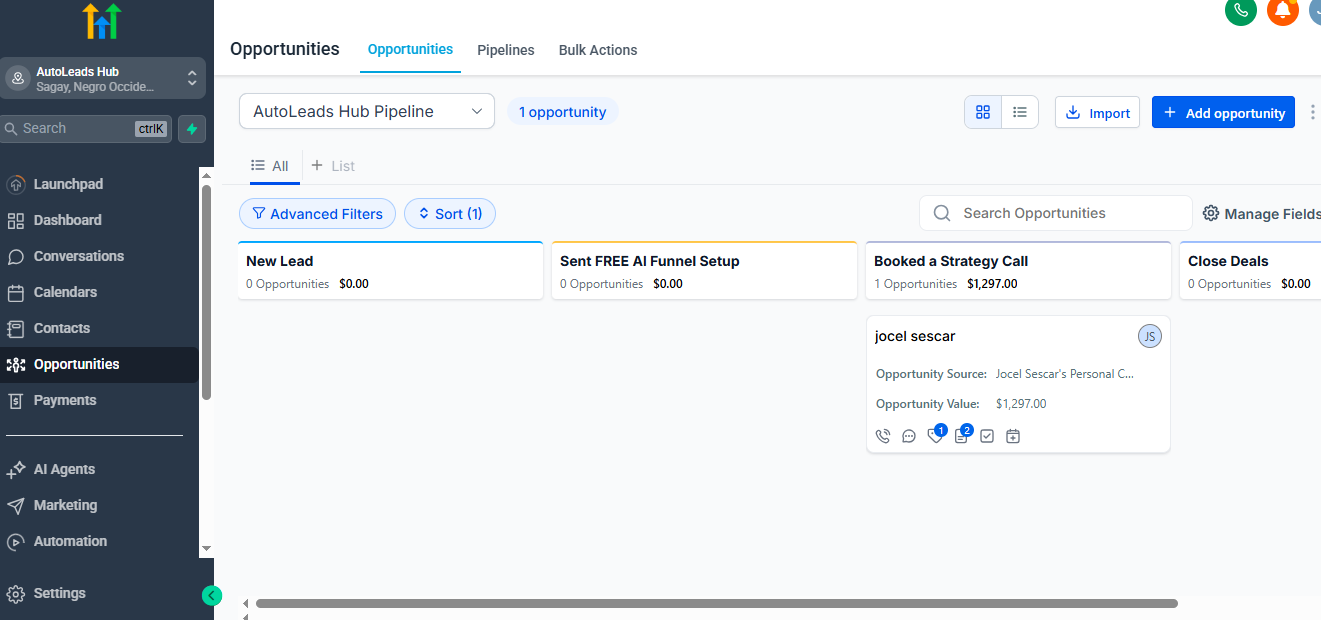
Task: Toggle Advanced Filters panel
Action: [317, 213]
